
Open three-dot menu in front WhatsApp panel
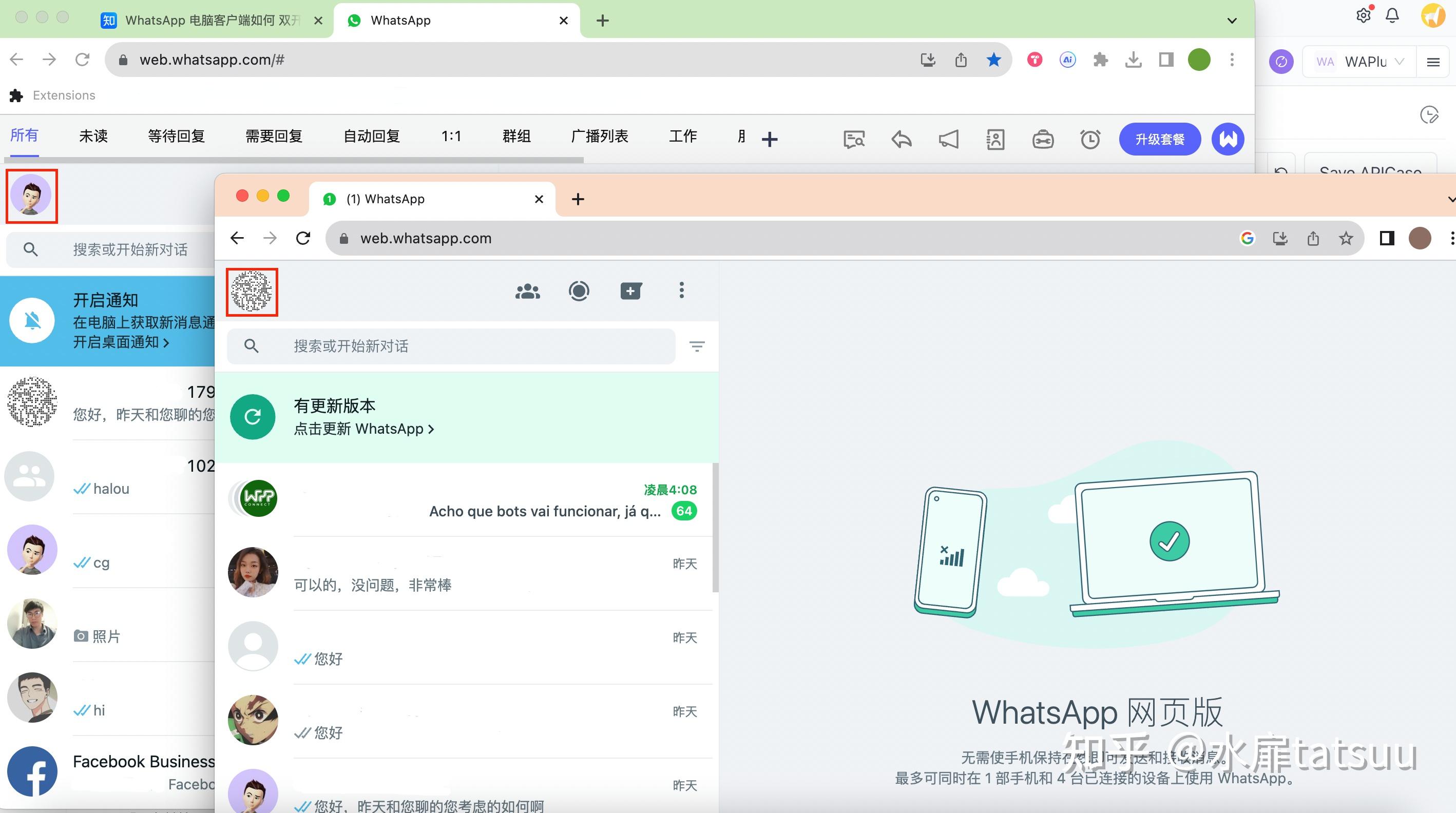[682, 291]
